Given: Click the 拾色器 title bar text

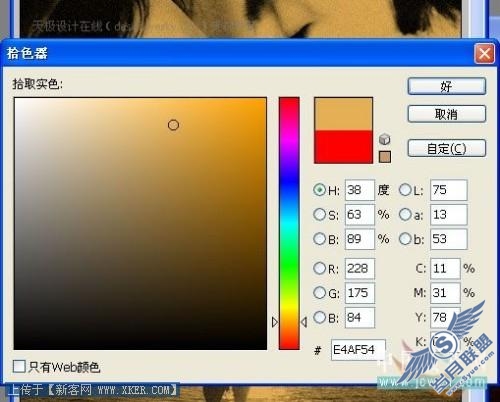Looking at the screenshot, I should (x=27, y=53).
